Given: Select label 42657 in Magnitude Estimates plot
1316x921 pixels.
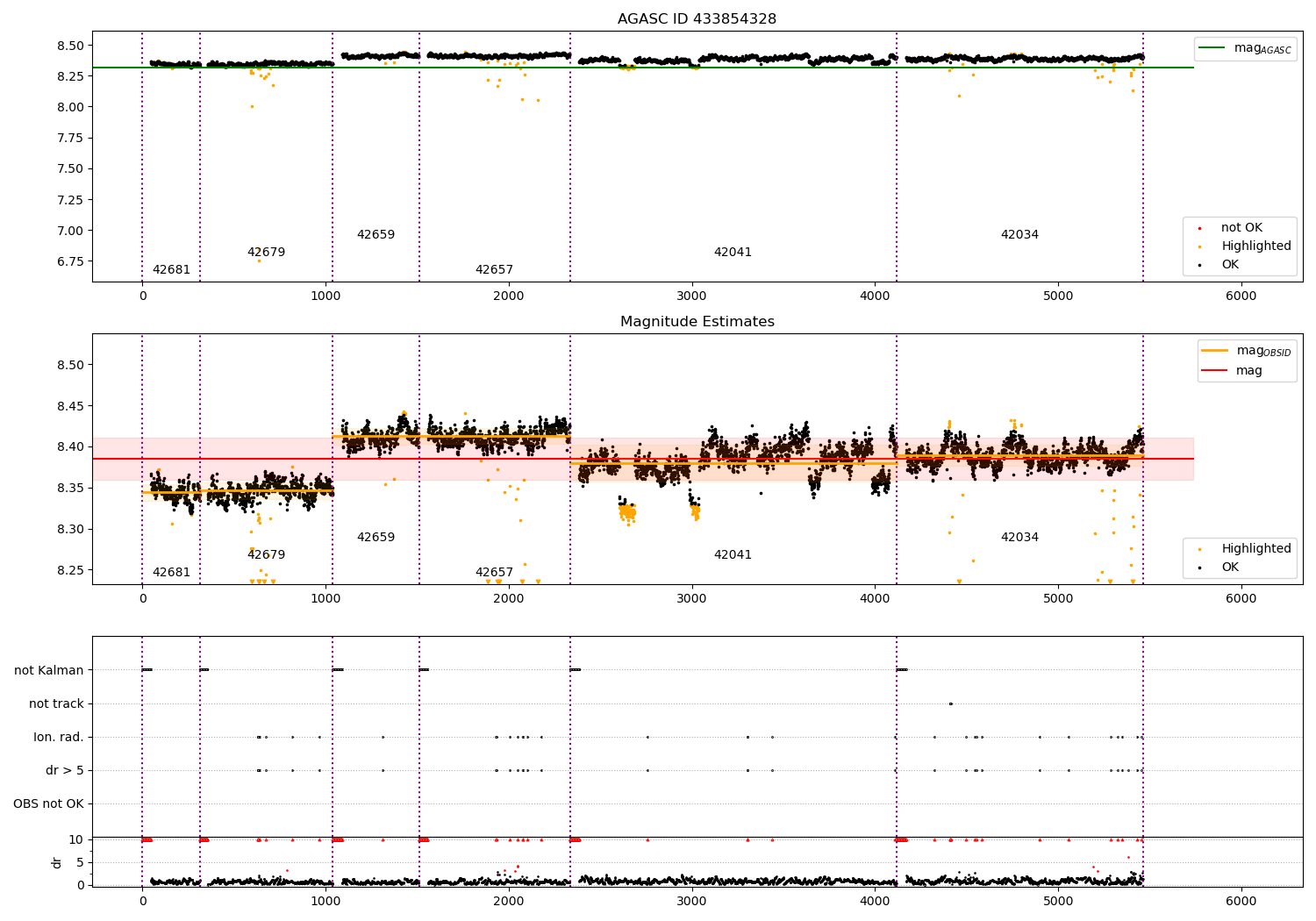Looking at the screenshot, I should (494, 573).
